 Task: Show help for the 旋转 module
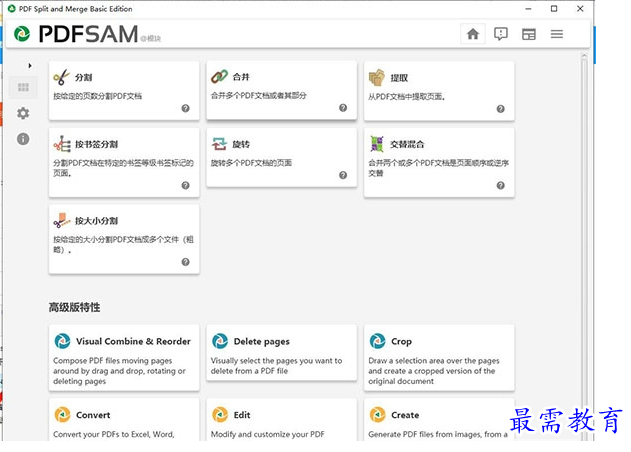(343, 175)
